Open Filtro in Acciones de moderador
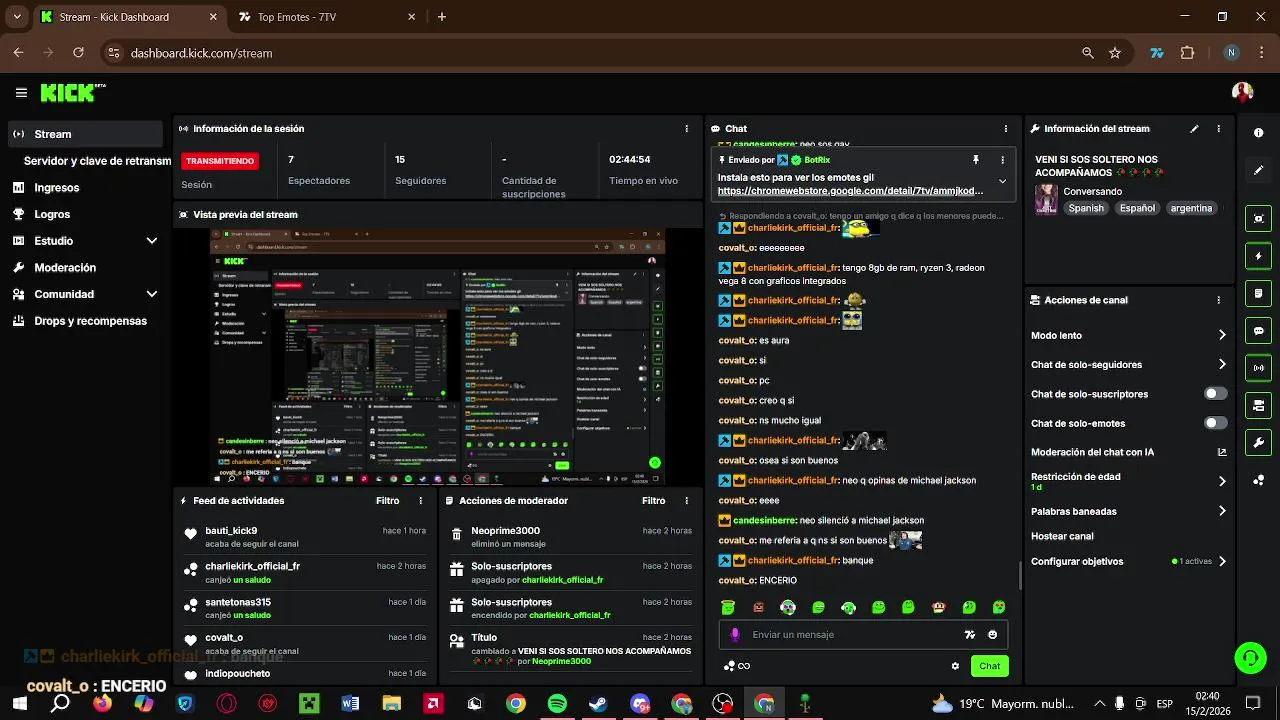 (653, 501)
